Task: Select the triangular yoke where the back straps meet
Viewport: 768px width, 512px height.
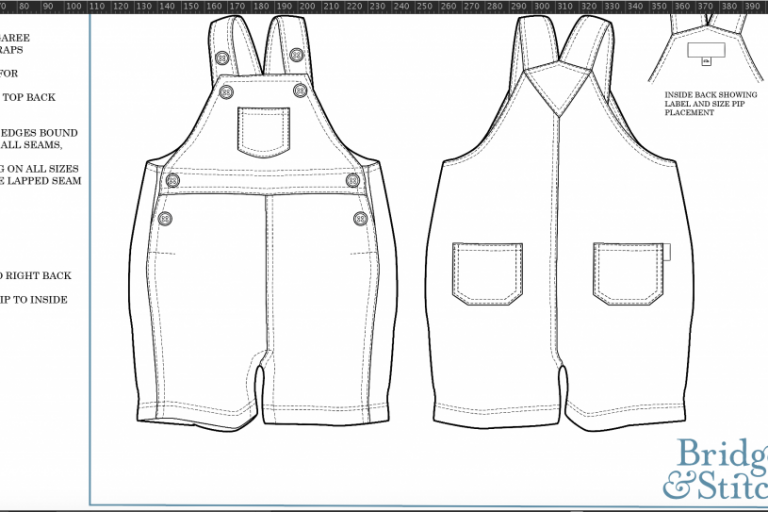Action: 558,88
